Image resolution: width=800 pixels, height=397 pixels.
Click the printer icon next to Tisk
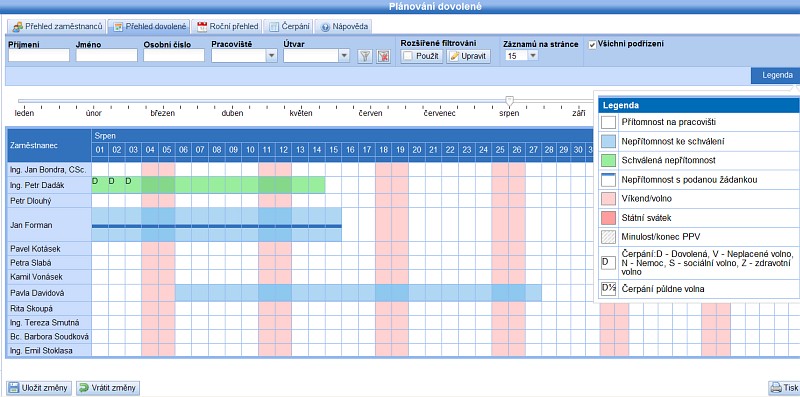click(776, 387)
